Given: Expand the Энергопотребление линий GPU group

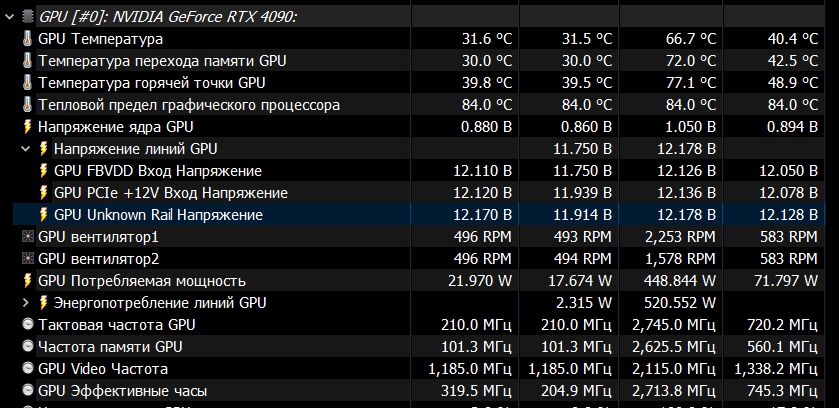Looking at the screenshot, I should 27,302.
